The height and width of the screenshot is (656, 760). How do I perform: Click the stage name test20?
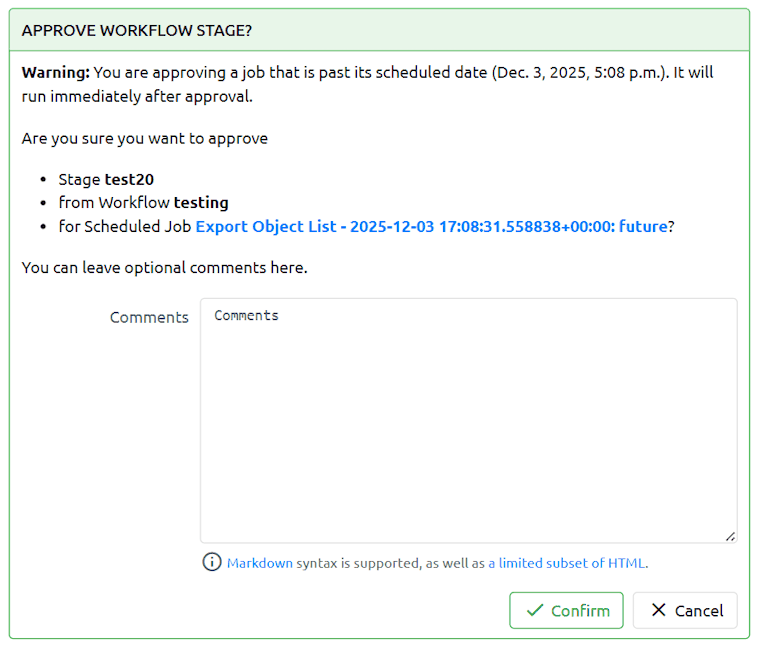coord(129,180)
